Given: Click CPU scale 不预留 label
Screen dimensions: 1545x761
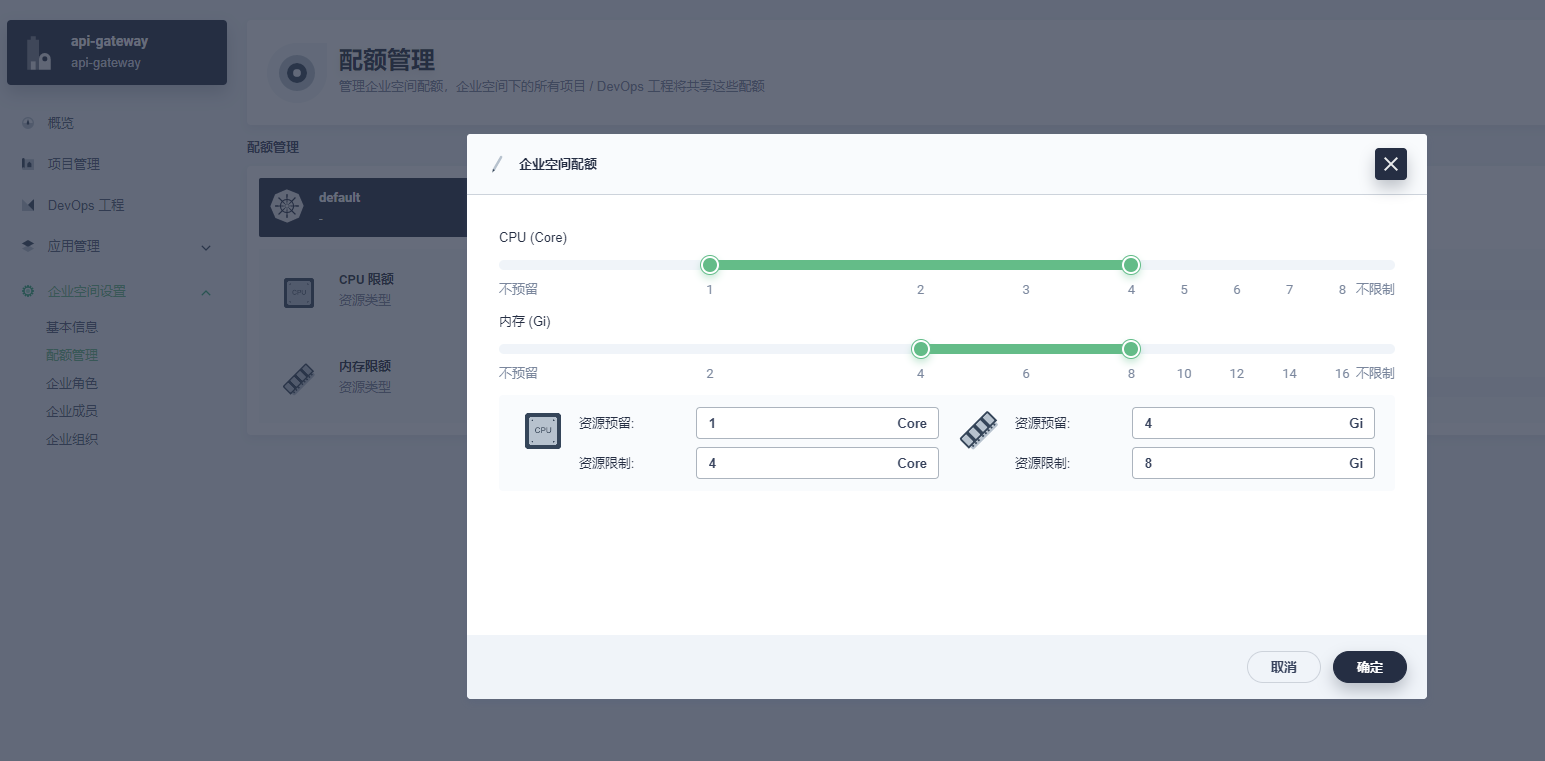Looking at the screenshot, I should pyautogui.click(x=518, y=289).
